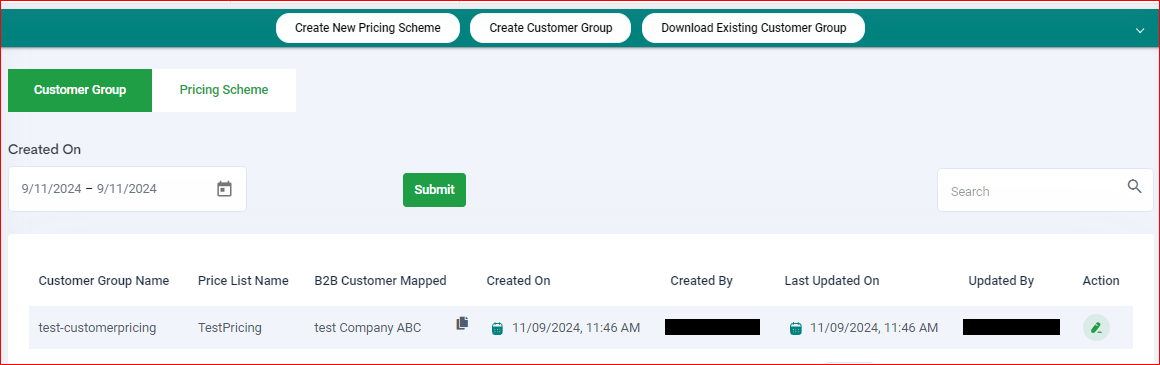Switch to the Pricing Scheme tab
This screenshot has width=1160, height=365.
224,90
